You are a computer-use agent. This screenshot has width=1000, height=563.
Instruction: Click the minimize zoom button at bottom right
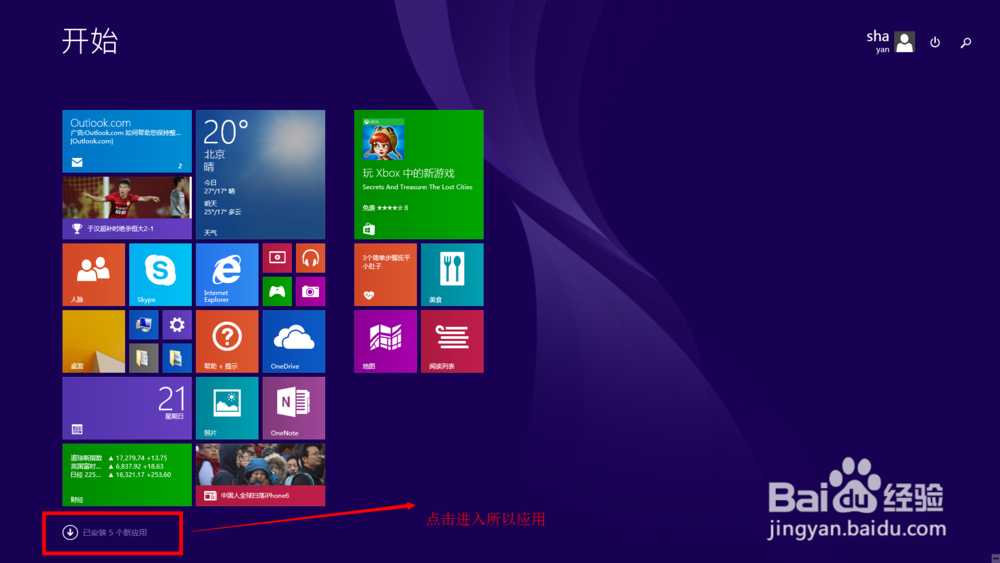coord(995,558)
